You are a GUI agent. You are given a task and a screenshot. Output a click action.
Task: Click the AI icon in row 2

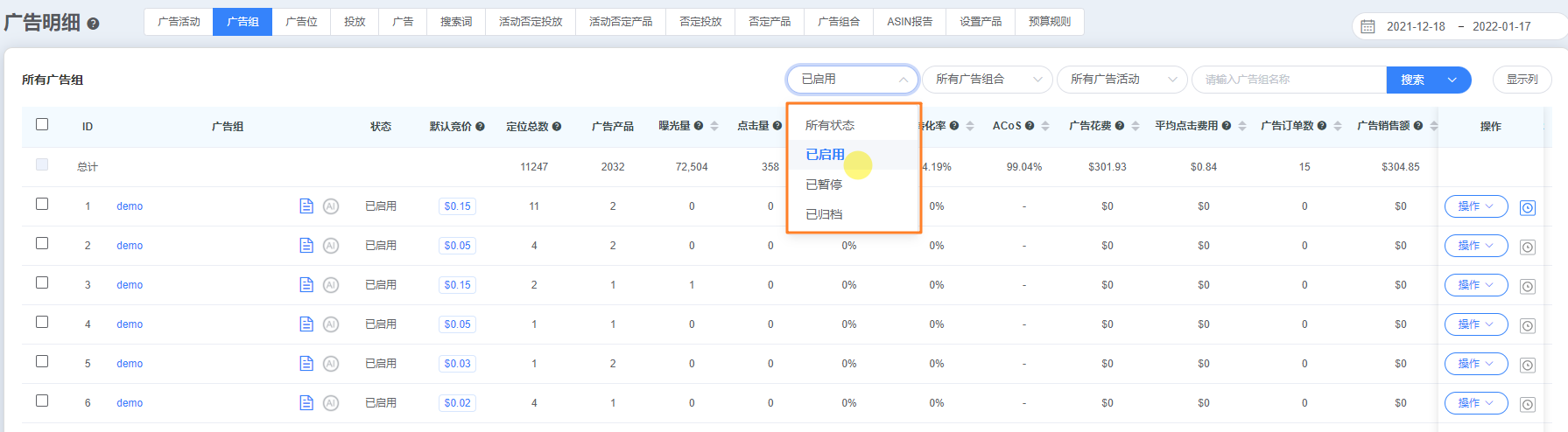331,246
